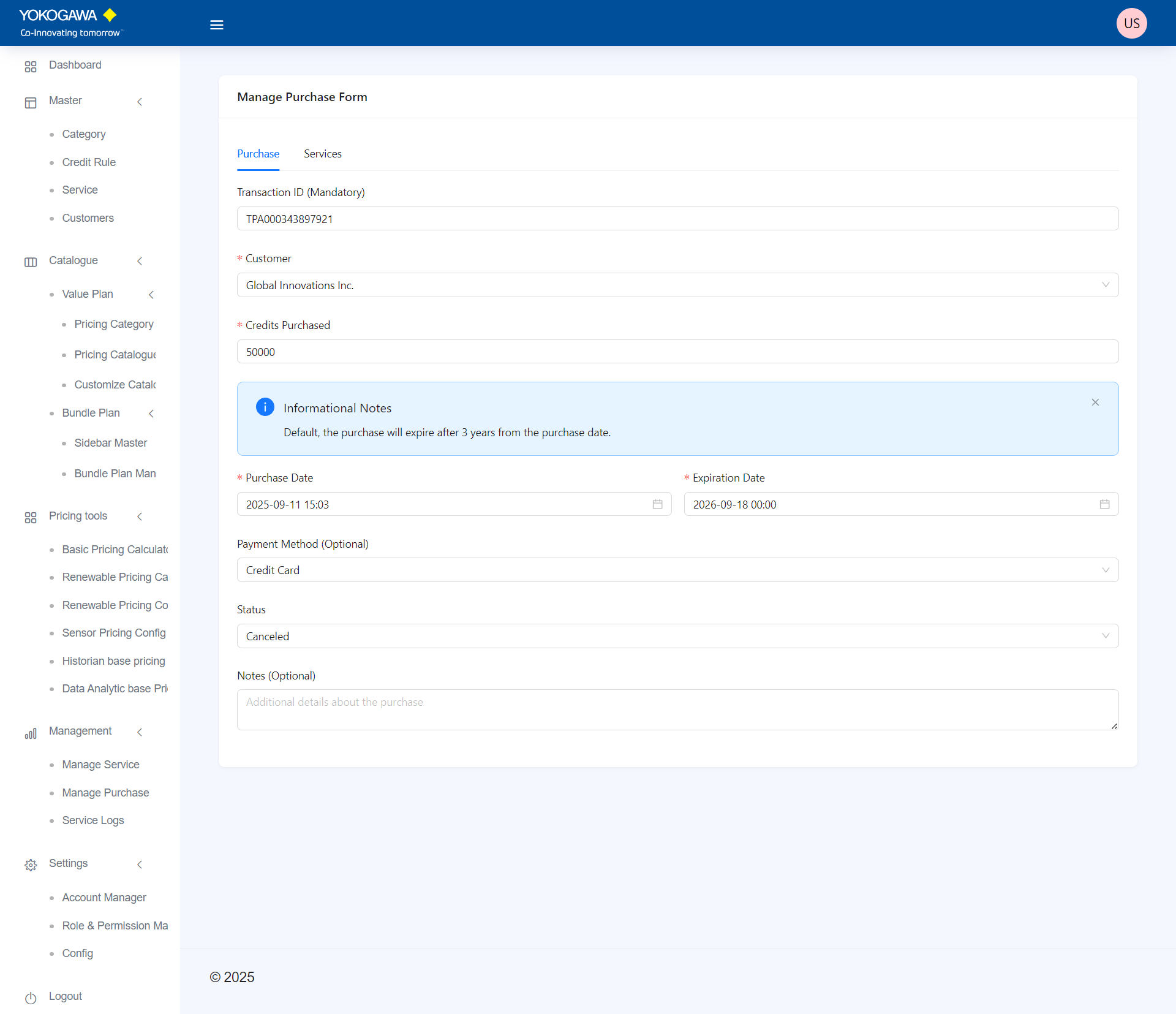Screen dimensions: 1176x1014
Task: Collapse the Master sidebar section
Action: tap(140, 102)
